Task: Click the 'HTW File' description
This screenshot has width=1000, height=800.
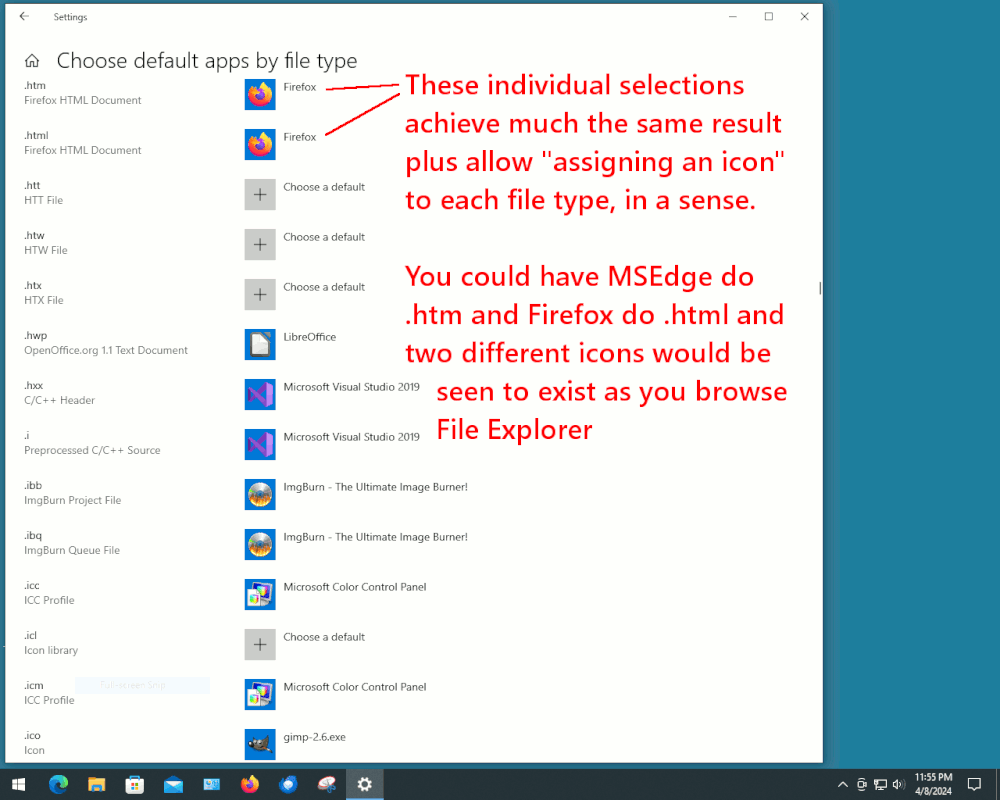Action: (x=46, y=250)
